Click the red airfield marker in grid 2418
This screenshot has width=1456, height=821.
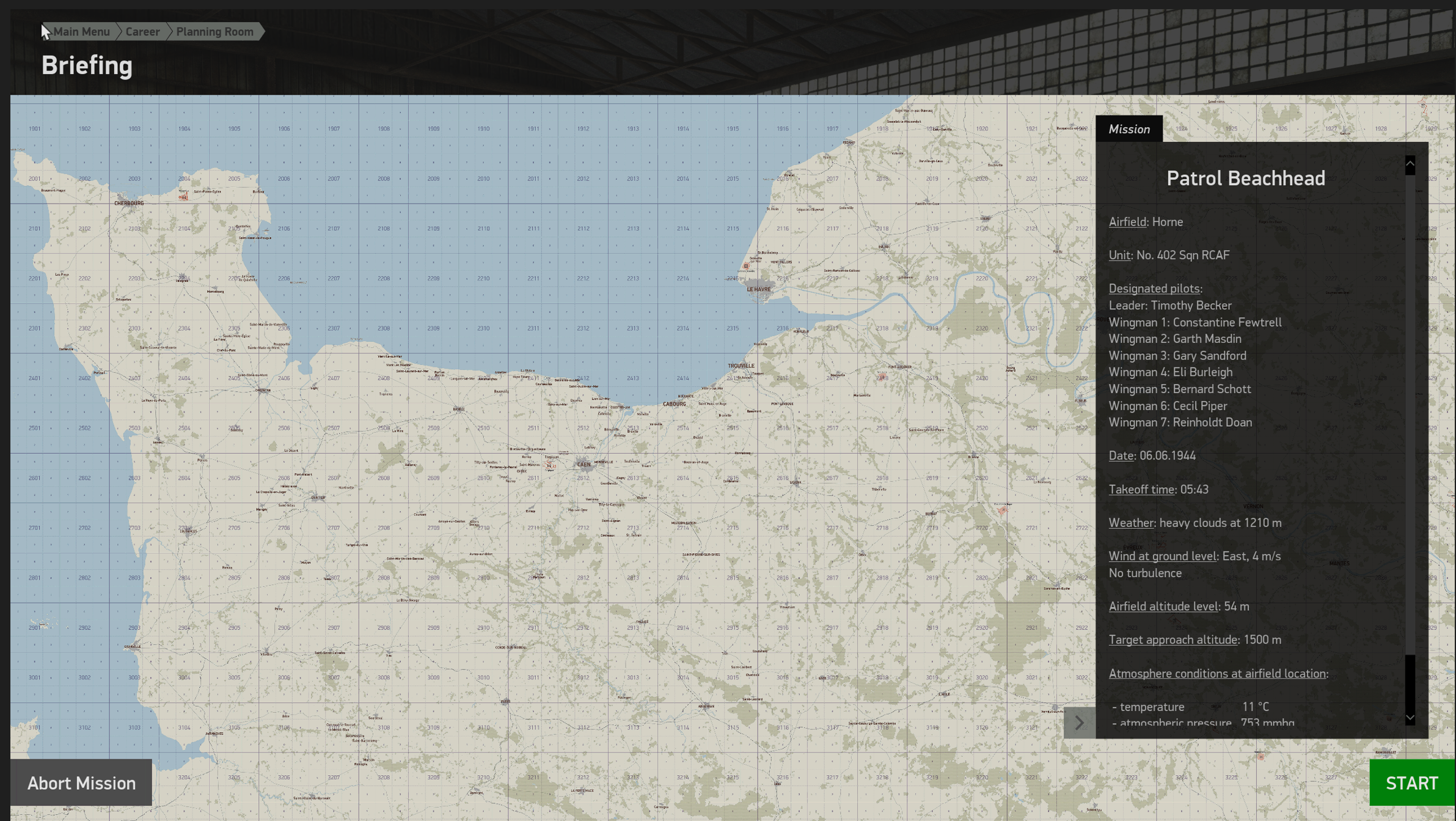click(x=882, y=377)
